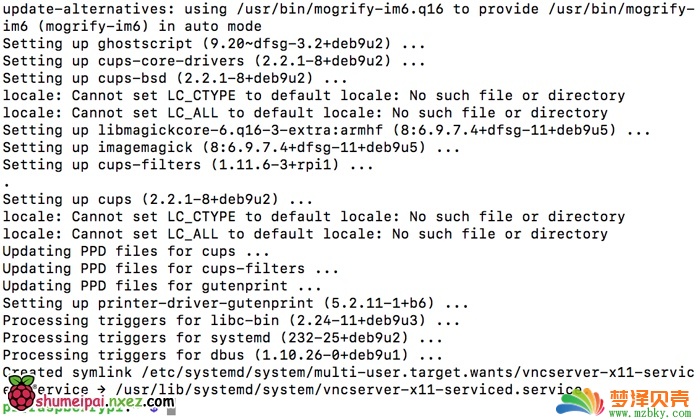Click 'Updating PPD files for gutenprint' line
700x419 pixels.
pyautogui.click(x=162, y=286)
